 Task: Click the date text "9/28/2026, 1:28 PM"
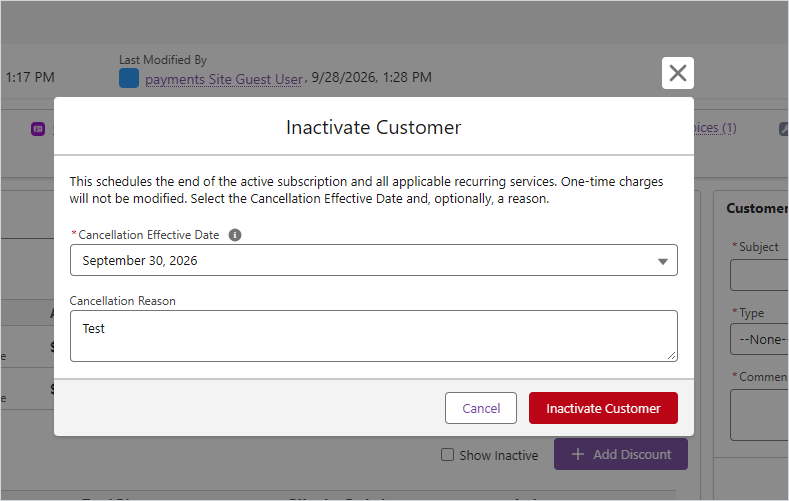click(x=371, y=77)
